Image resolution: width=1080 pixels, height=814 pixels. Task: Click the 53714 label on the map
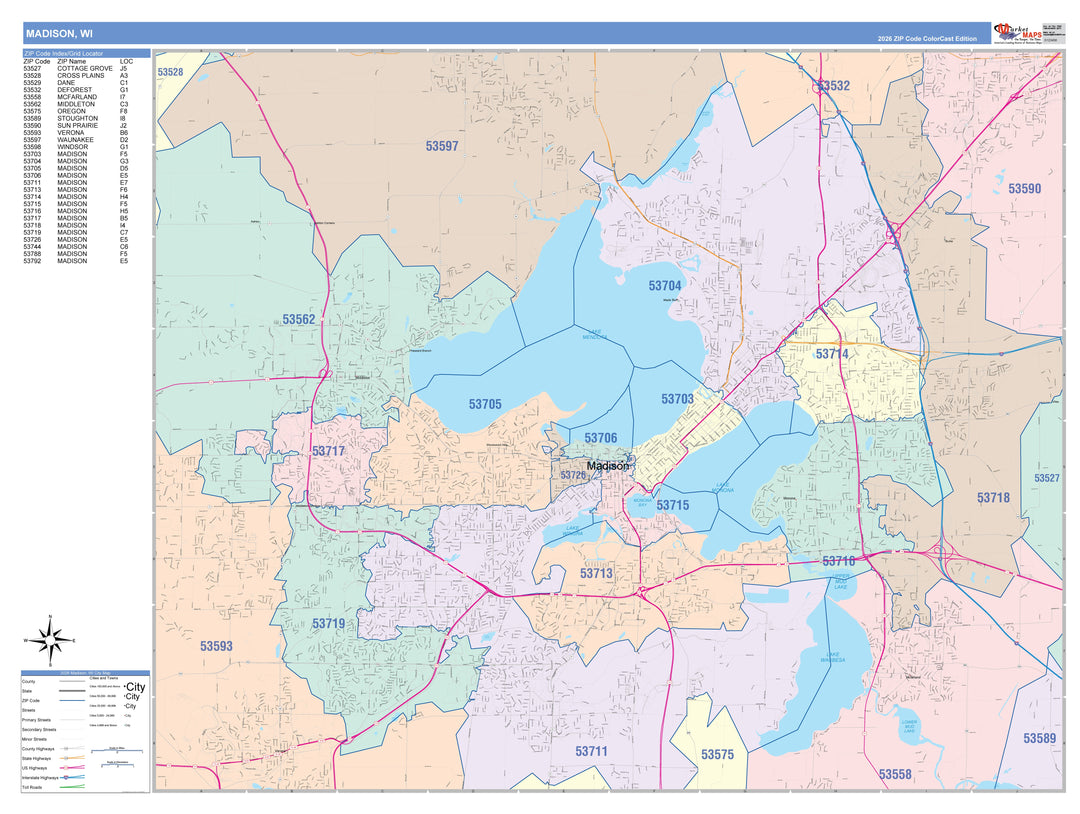[x=832, y=354]
